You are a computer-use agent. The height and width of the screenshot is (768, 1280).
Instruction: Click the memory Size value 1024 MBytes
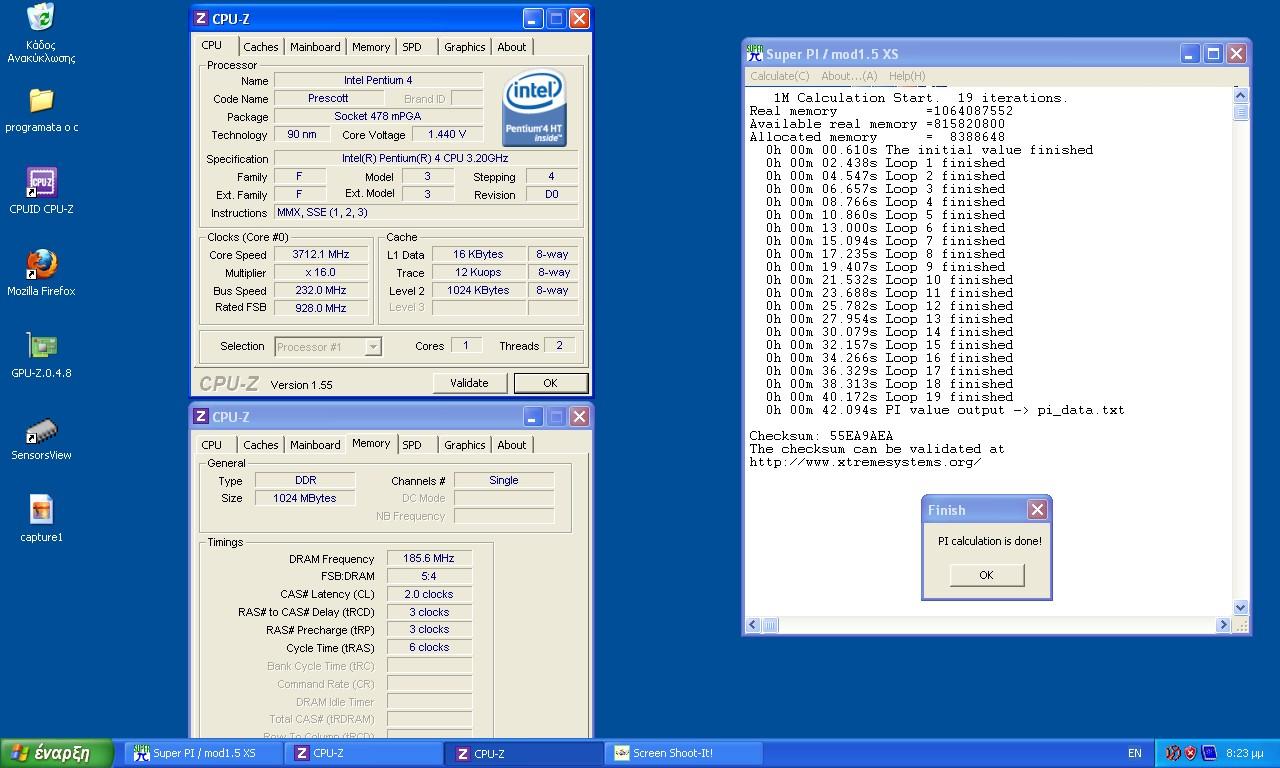305,498
